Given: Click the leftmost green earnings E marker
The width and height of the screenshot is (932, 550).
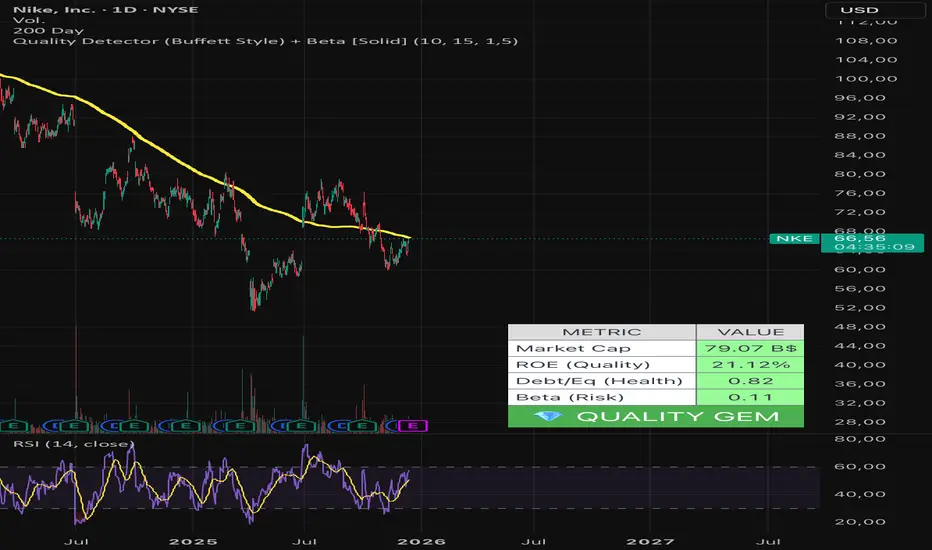Looking at the screenshot, I should tap(14, 426).
